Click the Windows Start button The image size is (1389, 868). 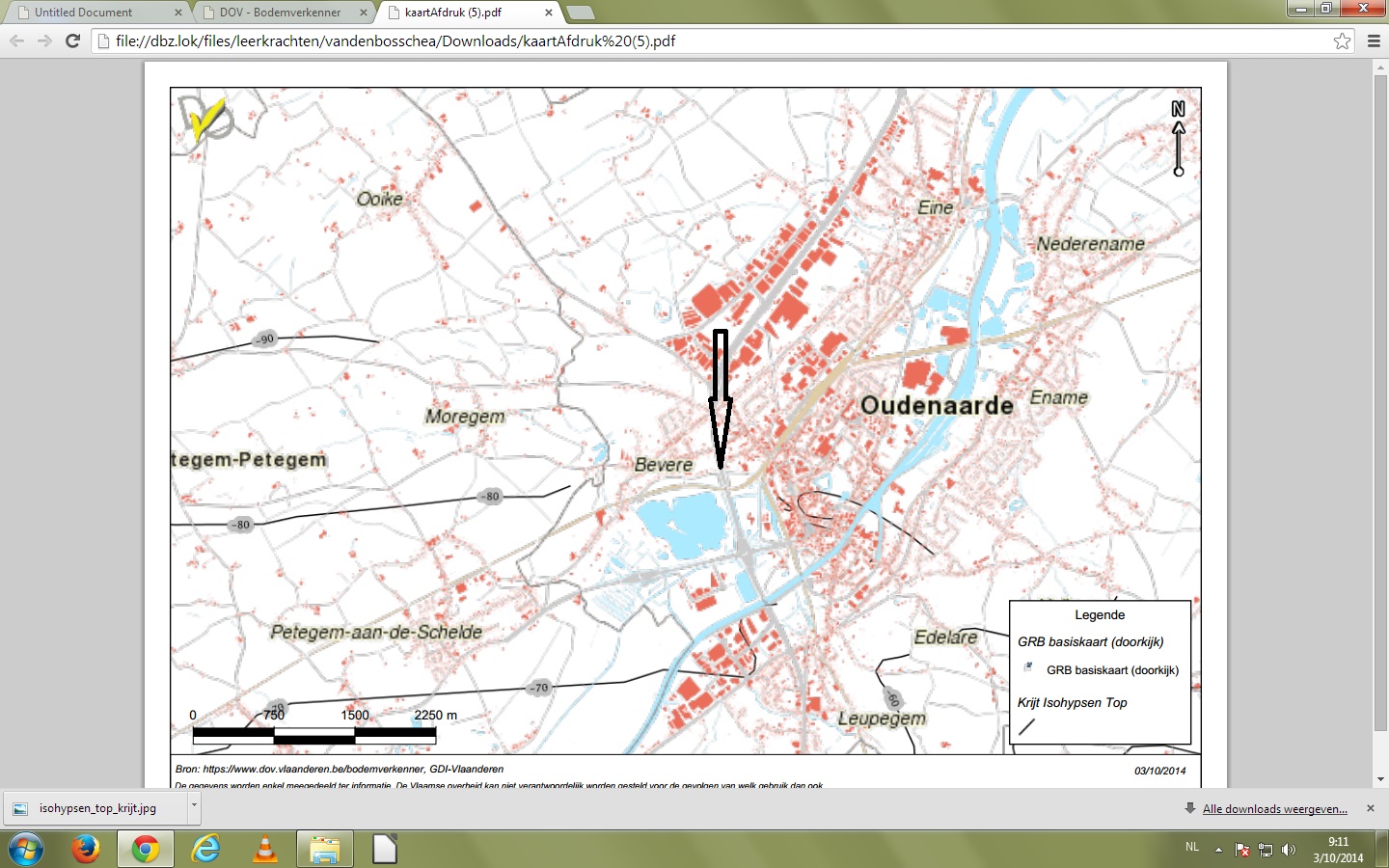[25, 850]
